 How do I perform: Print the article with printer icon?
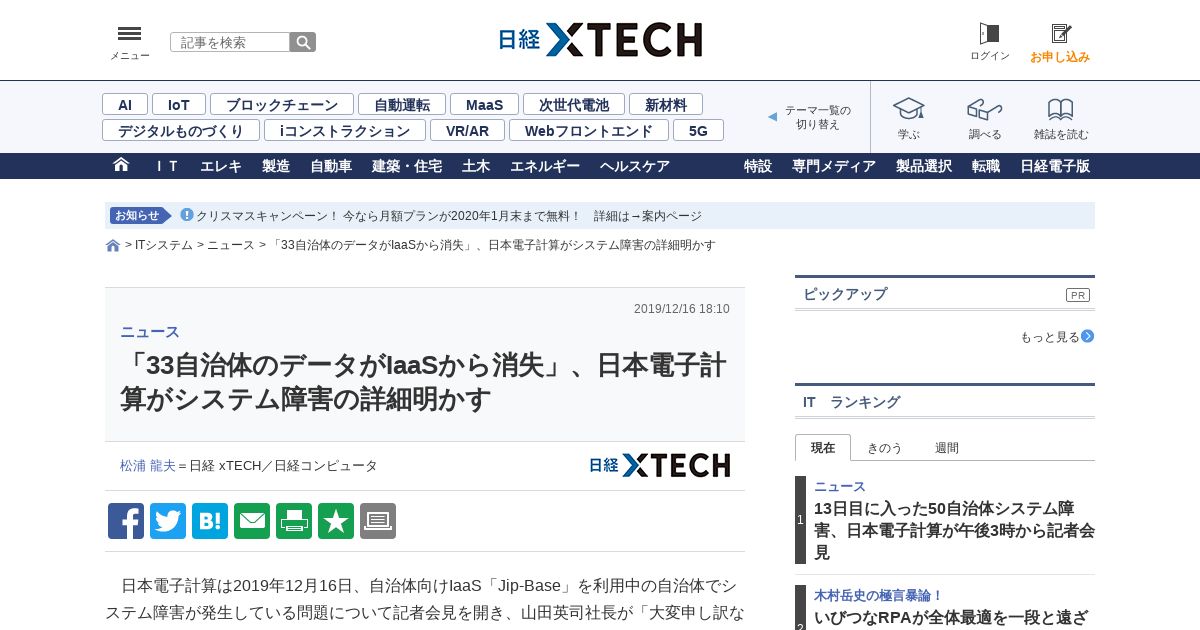(294, 521)
